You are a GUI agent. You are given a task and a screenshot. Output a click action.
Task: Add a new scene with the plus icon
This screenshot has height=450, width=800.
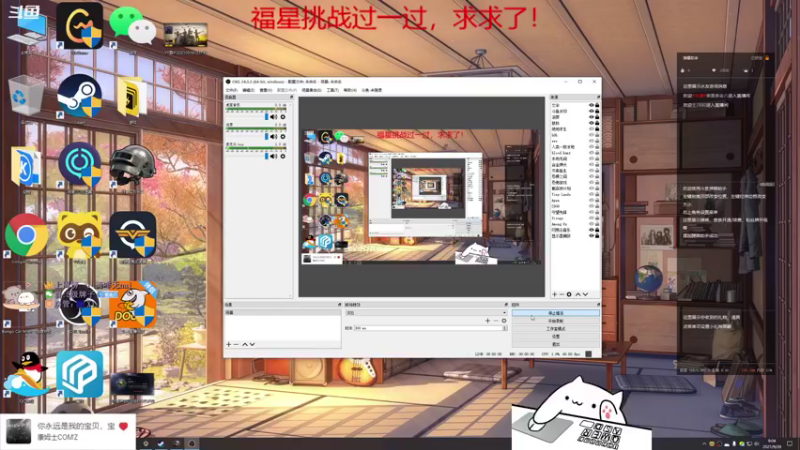(229, 344)
